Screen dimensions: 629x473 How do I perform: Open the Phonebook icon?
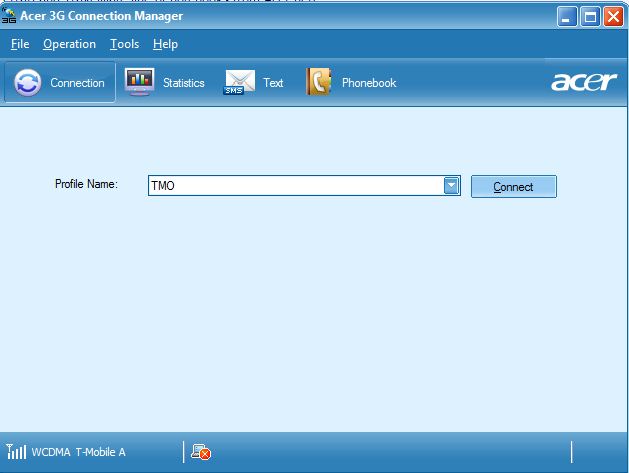click(x=319, y=82)
